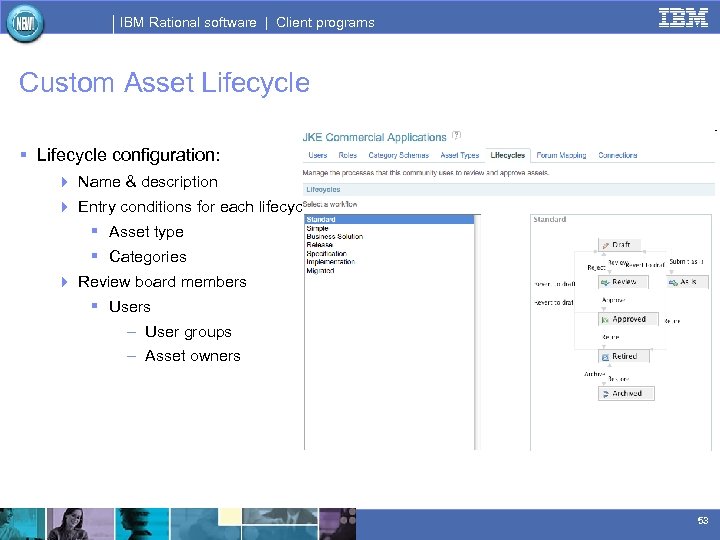Click the 'Client programs' header text
The width and height of the screenshot is (720, 540).
point(325,22)
